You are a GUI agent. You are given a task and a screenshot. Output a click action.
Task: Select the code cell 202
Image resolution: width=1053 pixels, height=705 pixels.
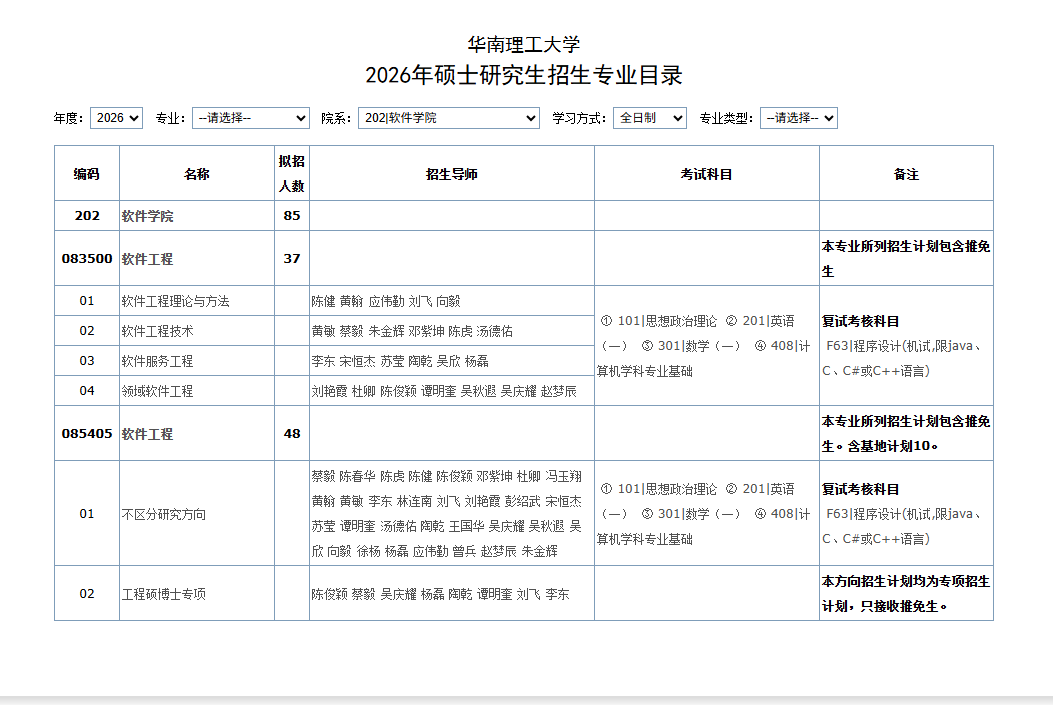87,216
